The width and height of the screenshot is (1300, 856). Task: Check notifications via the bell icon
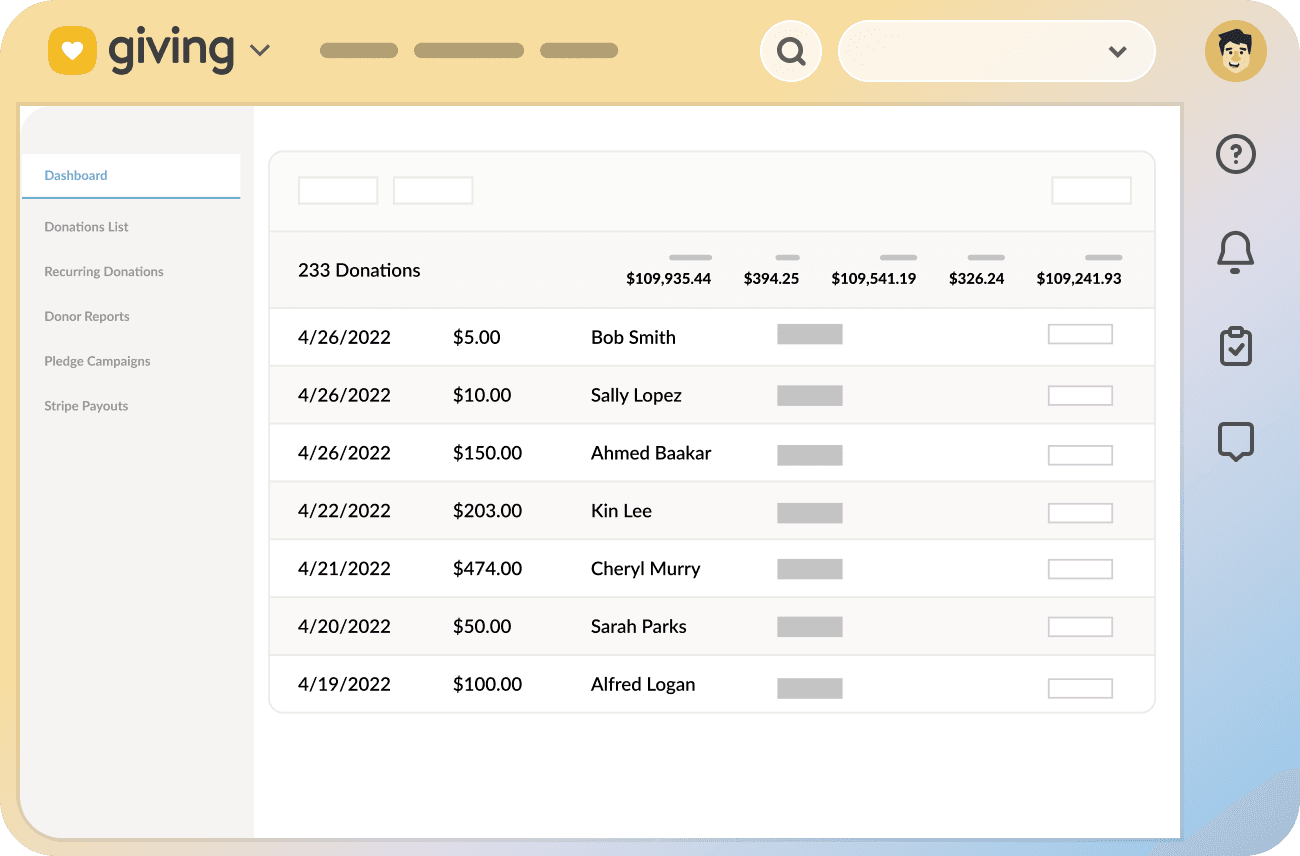tap(1235, 252)
